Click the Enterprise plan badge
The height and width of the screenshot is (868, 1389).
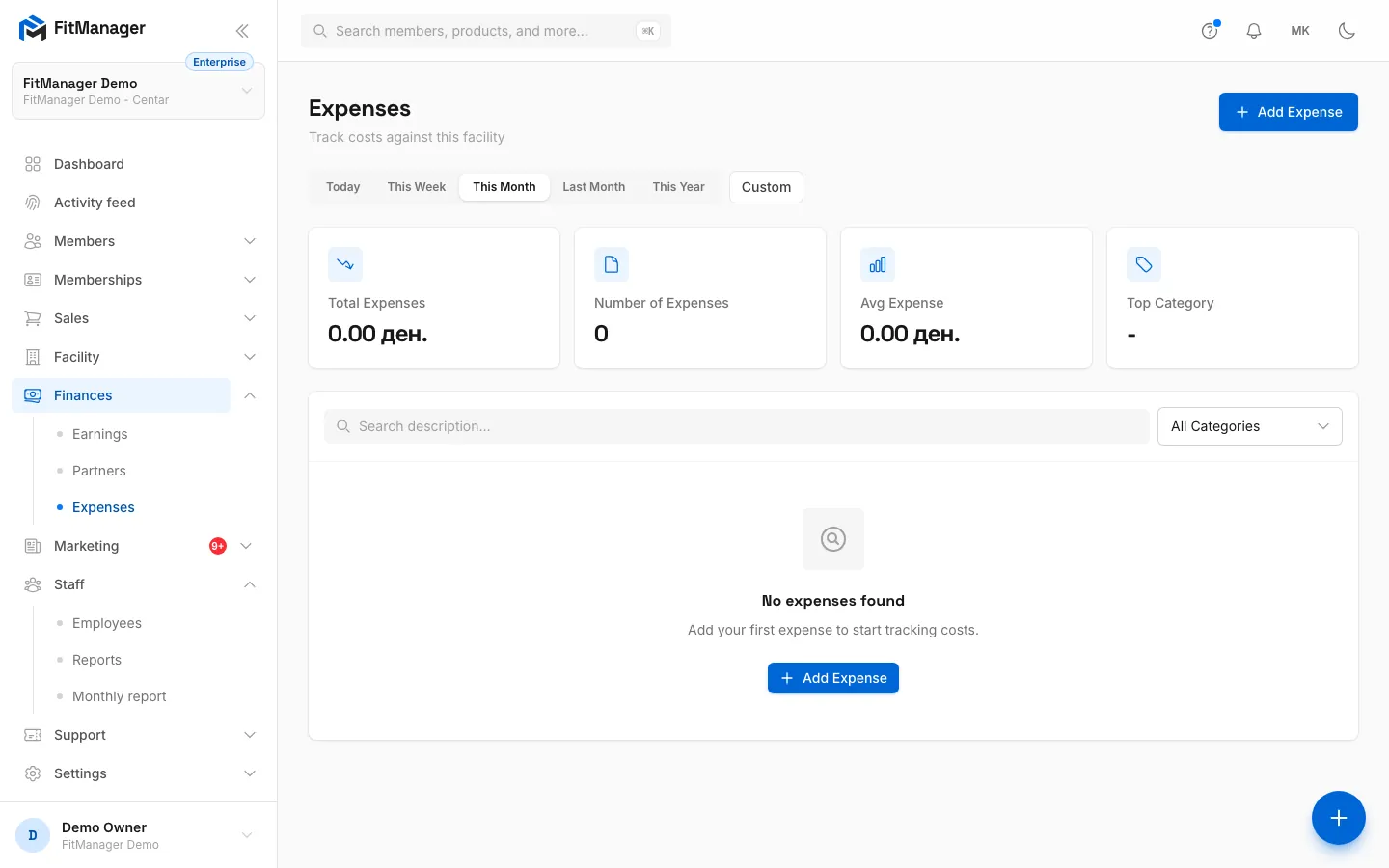click(219, 62)
